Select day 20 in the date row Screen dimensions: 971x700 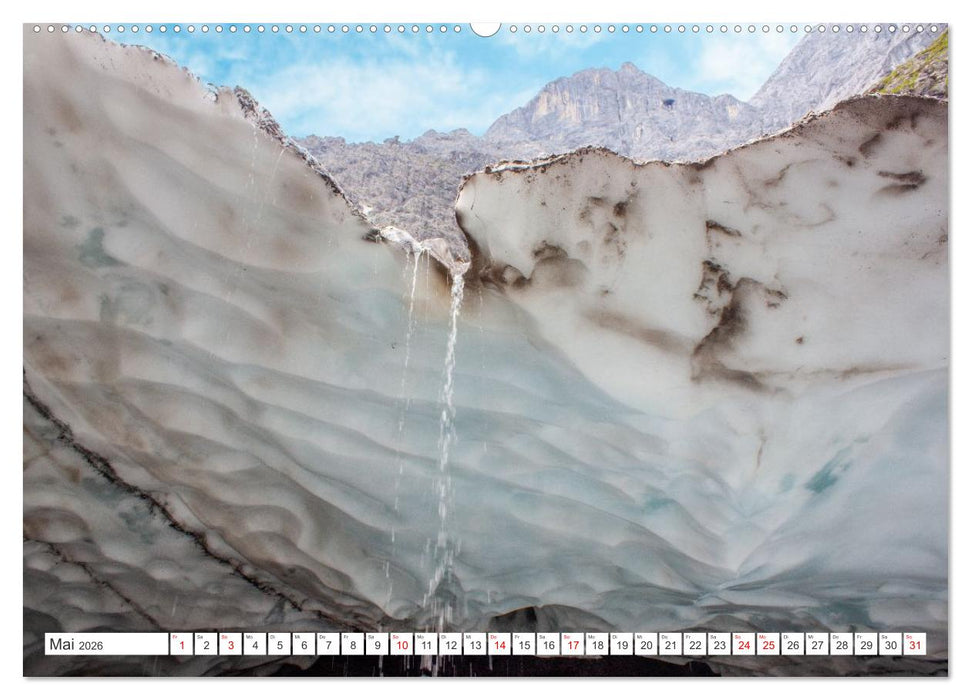point(645,648)
